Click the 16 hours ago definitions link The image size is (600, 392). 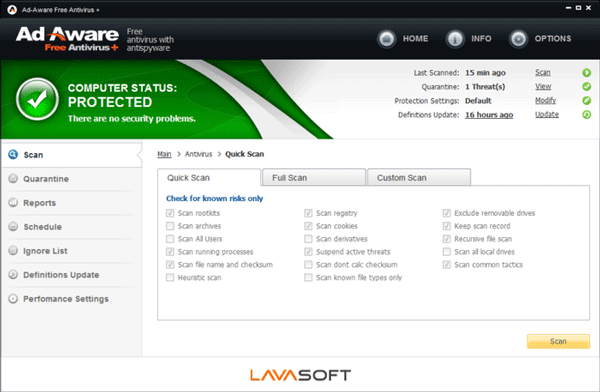[489, 115]
